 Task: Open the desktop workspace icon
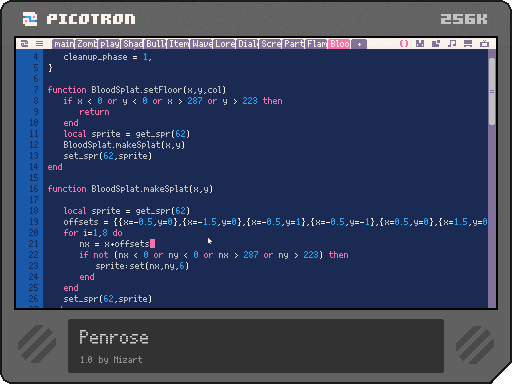click(468, 44)
